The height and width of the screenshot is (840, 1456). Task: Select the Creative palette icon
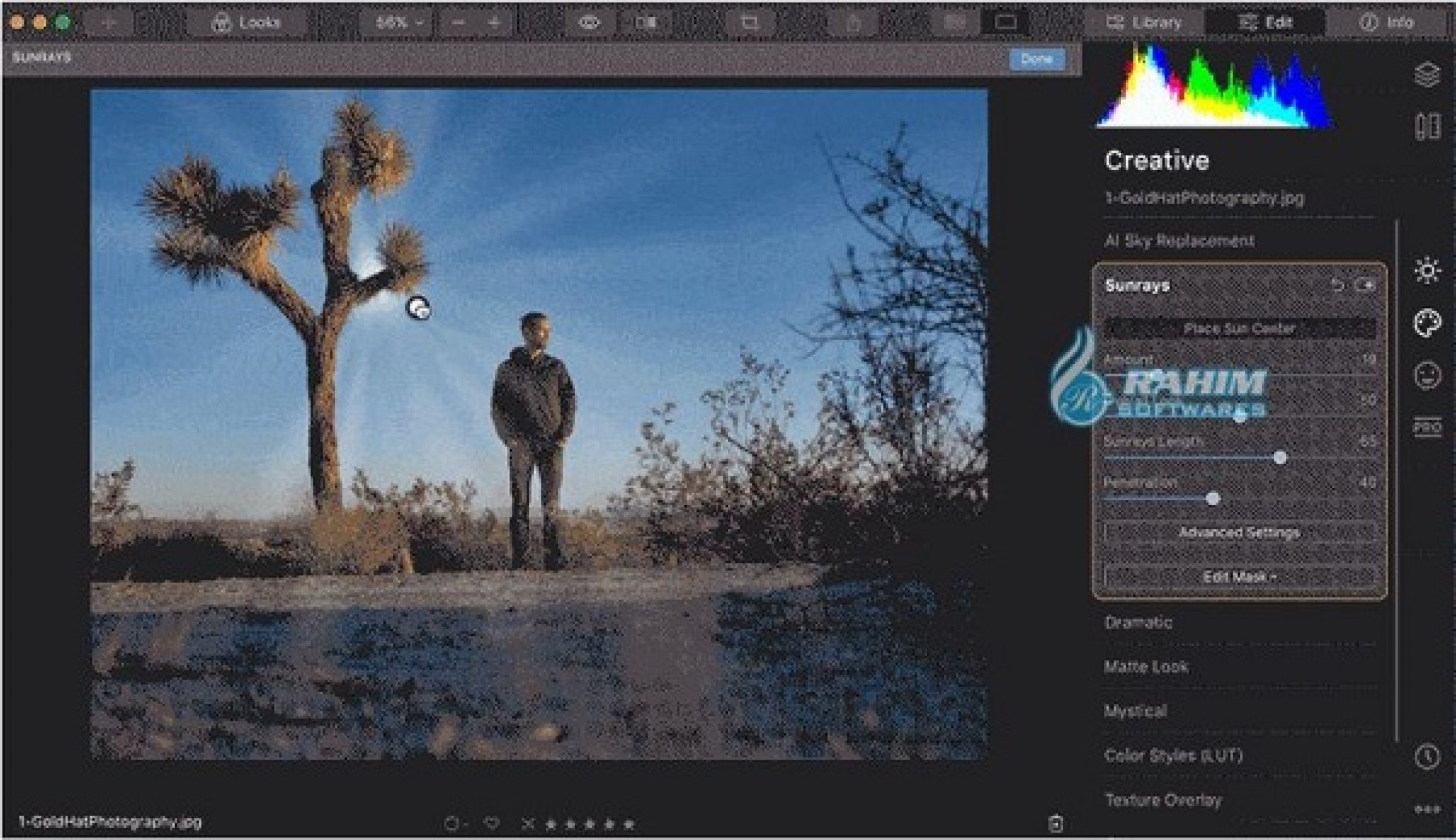point(1427,324)
